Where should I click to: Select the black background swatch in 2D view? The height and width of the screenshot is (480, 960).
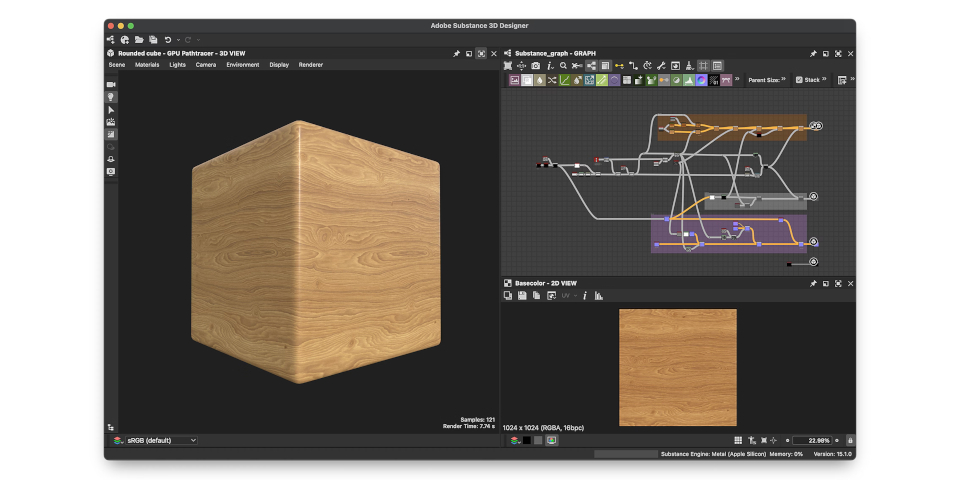tap(527, 440)
